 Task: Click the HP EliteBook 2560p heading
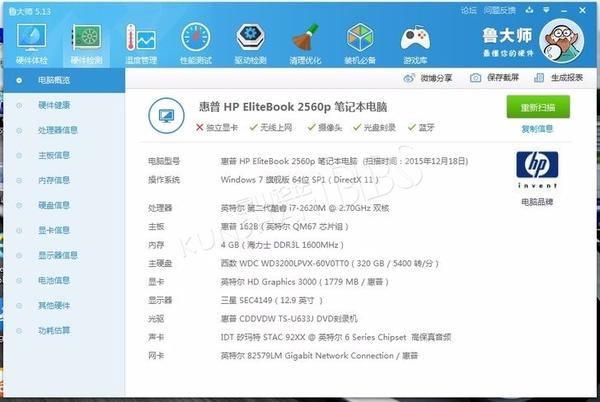tap(293, 107)
